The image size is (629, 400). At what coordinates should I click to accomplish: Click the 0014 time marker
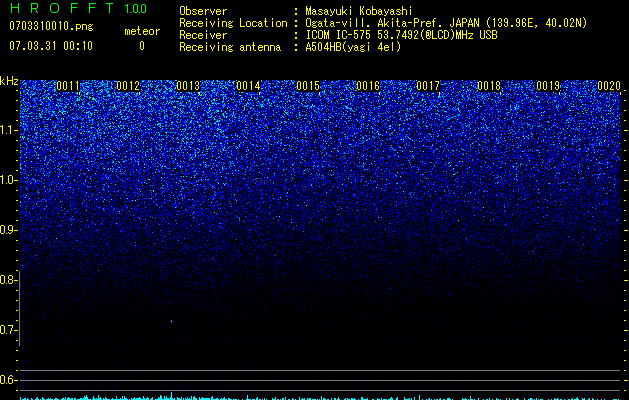(x=248, y=86)
